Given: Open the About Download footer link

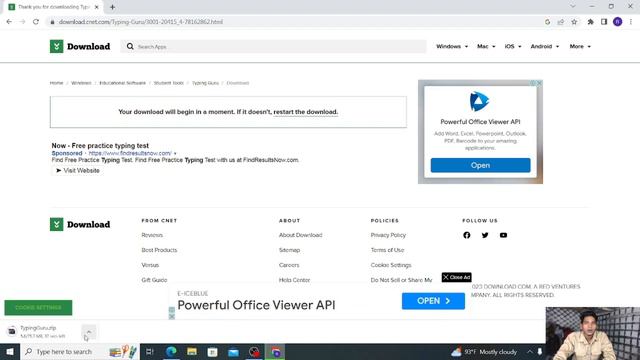Looking at the screenshot, I should point(300,235).
